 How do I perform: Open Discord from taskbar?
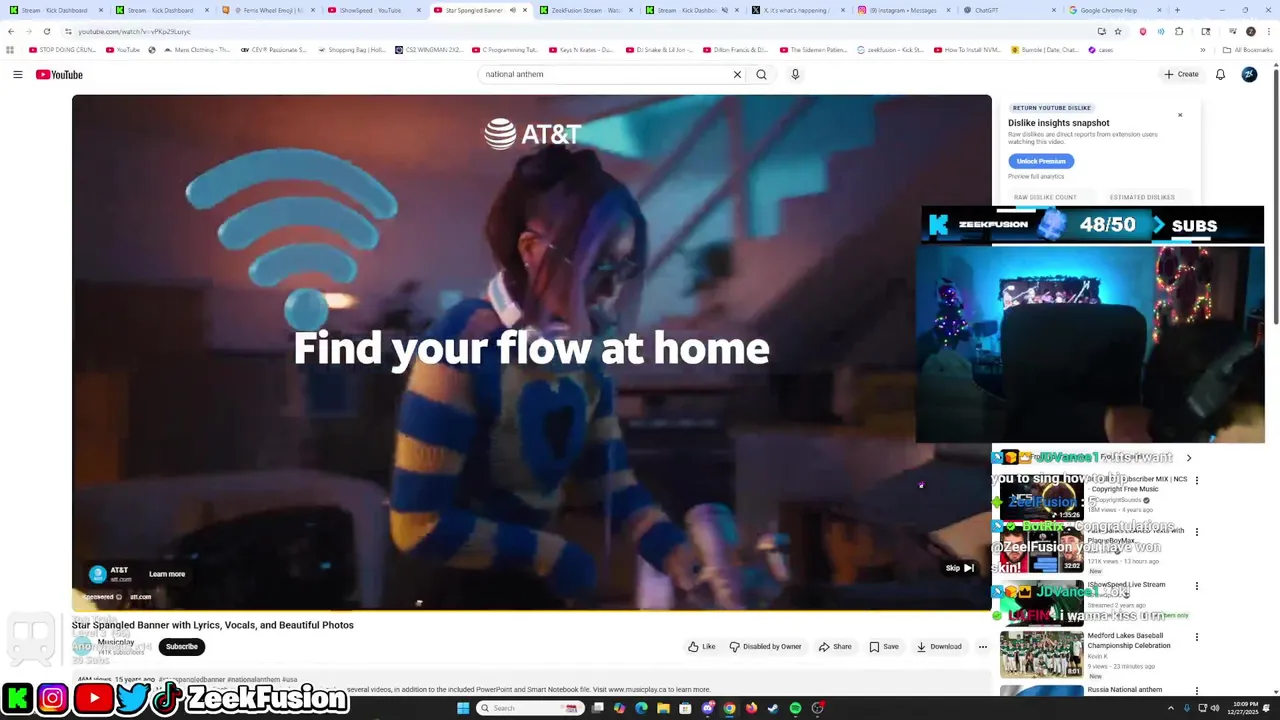point(707,708)
